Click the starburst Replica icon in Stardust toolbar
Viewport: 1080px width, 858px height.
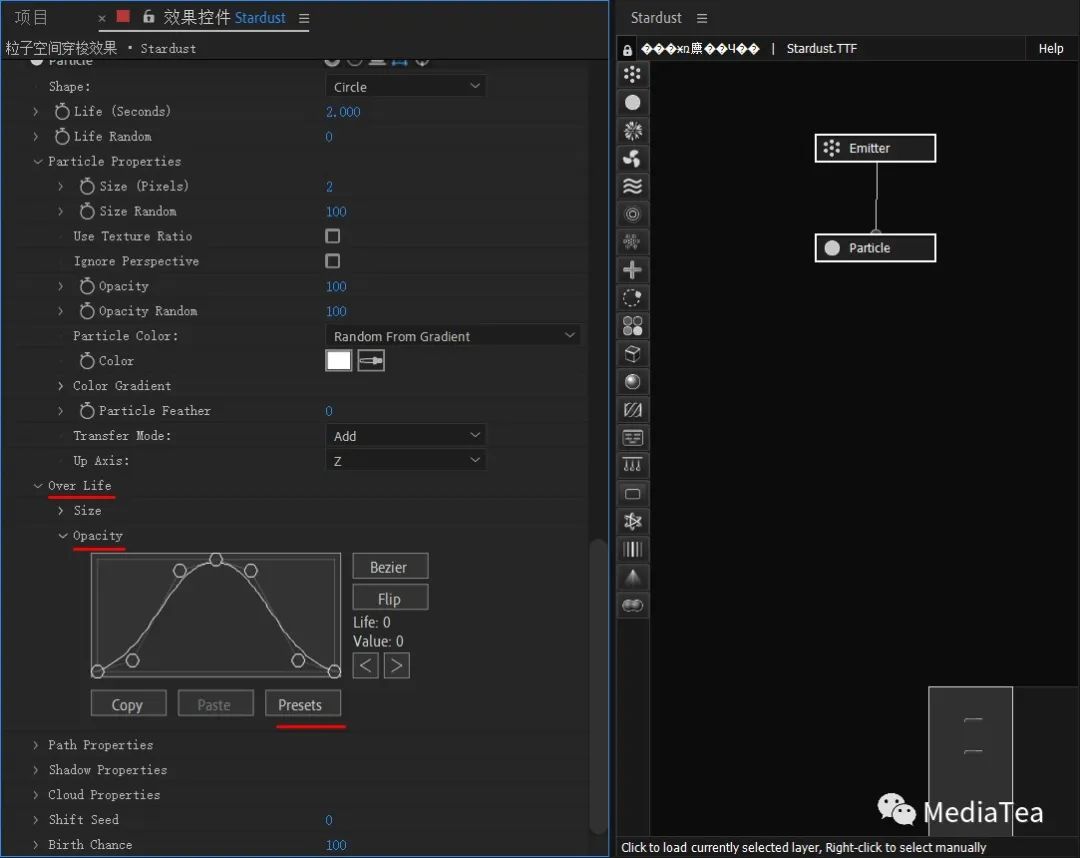632,130
